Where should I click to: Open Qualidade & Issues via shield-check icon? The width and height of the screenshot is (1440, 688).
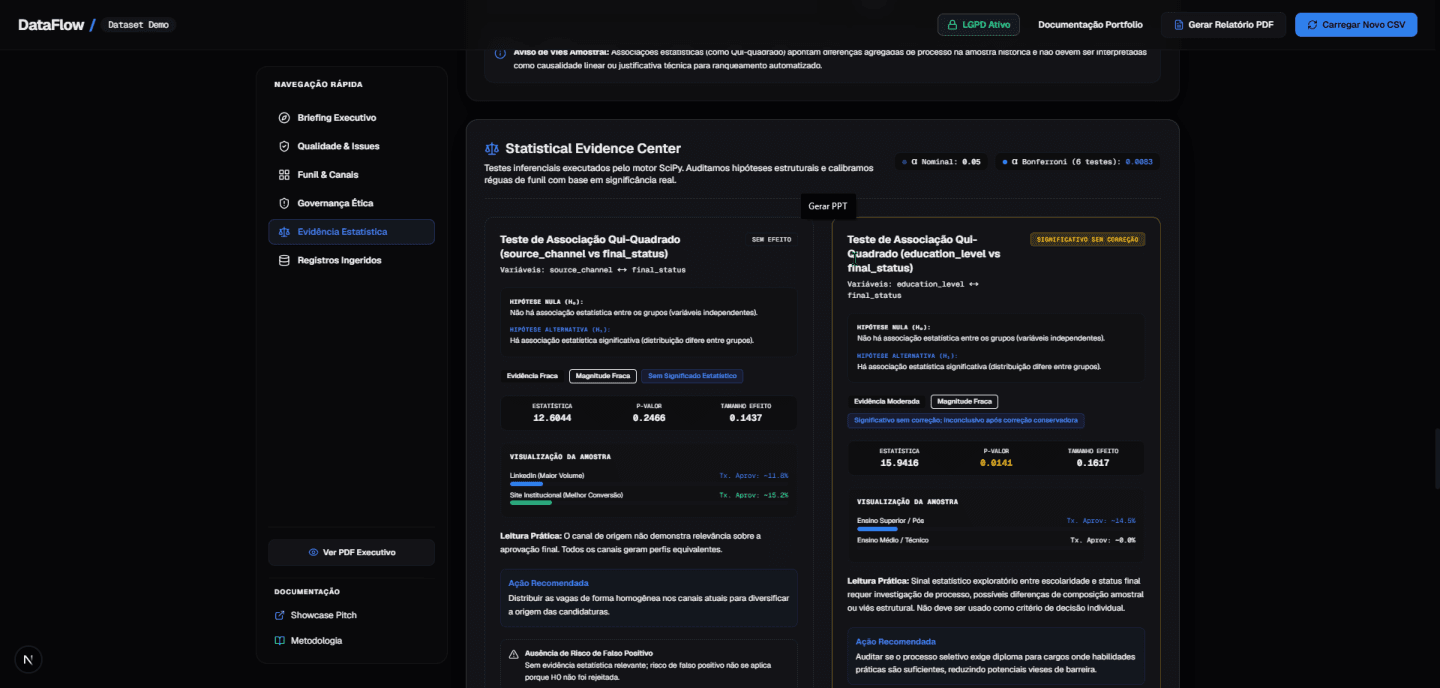[x=284, y=146]
